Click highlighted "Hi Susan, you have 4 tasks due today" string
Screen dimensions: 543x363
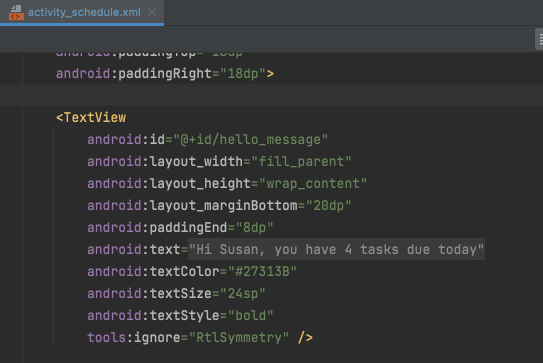point(336,249)
